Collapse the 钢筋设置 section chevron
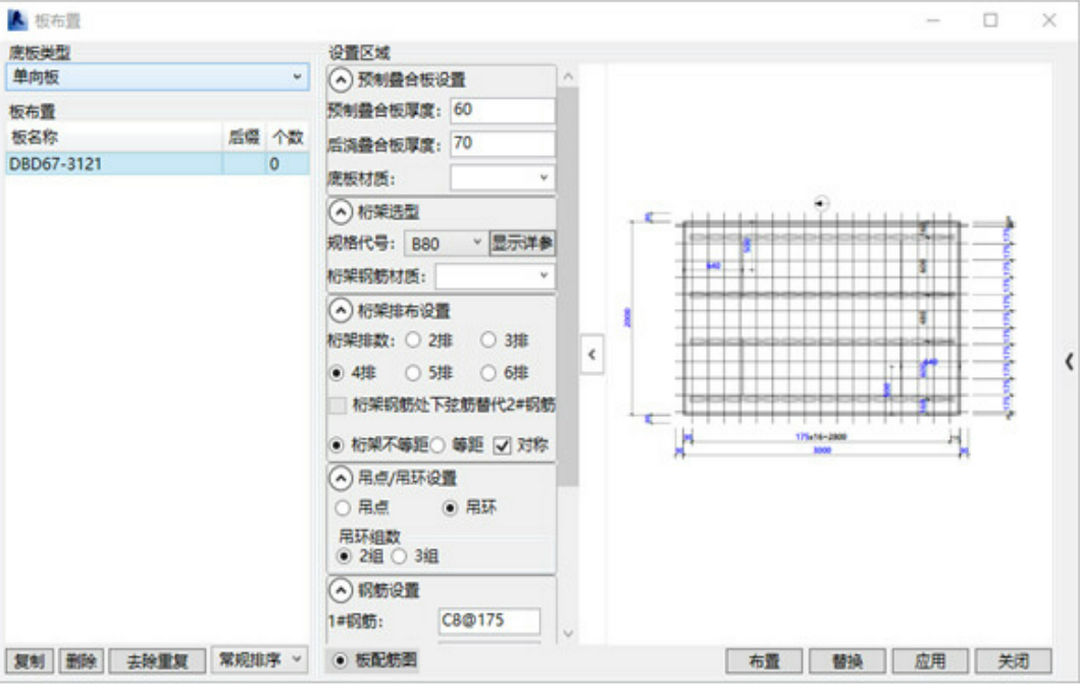This screenshot has height=685, width=1080. click(340, 590)
